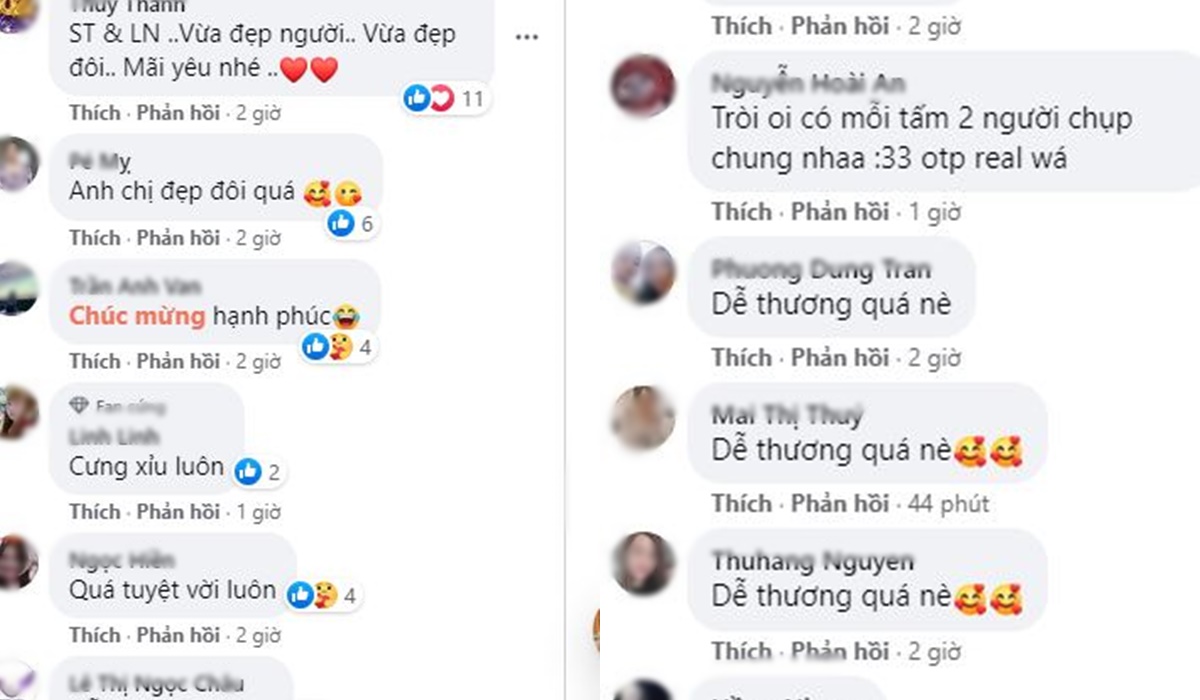1200x700 pixels.
Task: Click the 44 phút timestamp
Action: pyautogui.click(x=949, y=504)
